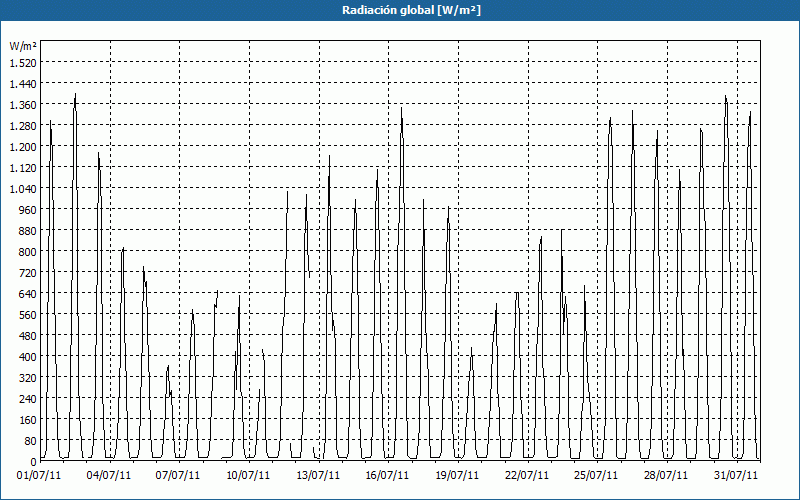Click the 0 y-axis value

34,462
